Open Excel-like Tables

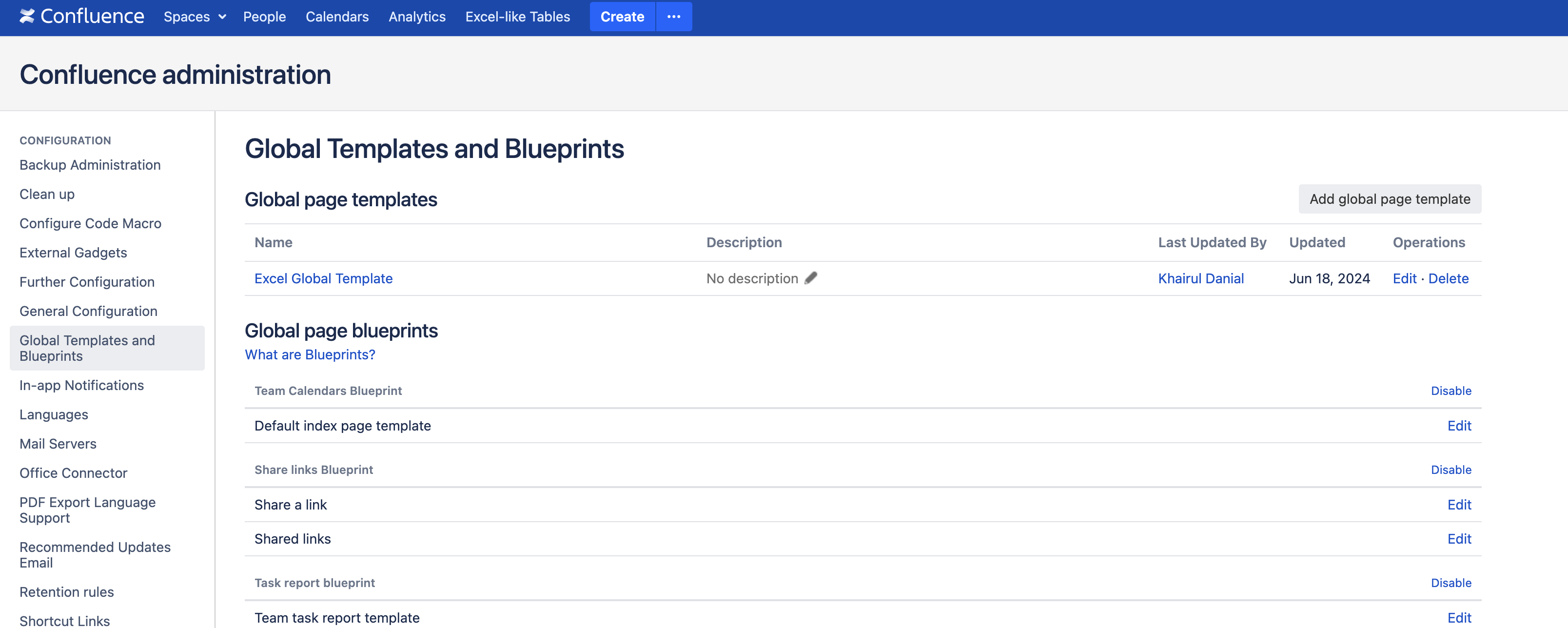point(517,17)
